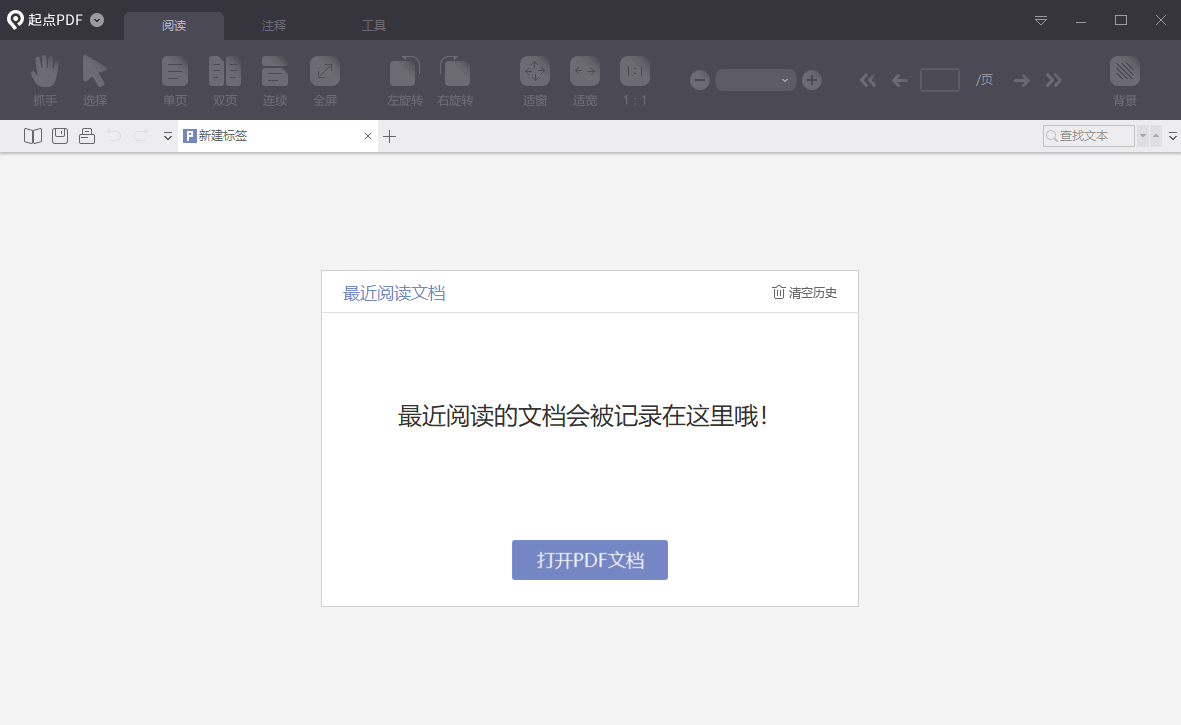Click the page number input box
1181x725 pixels.
click(x=940, y=80)
